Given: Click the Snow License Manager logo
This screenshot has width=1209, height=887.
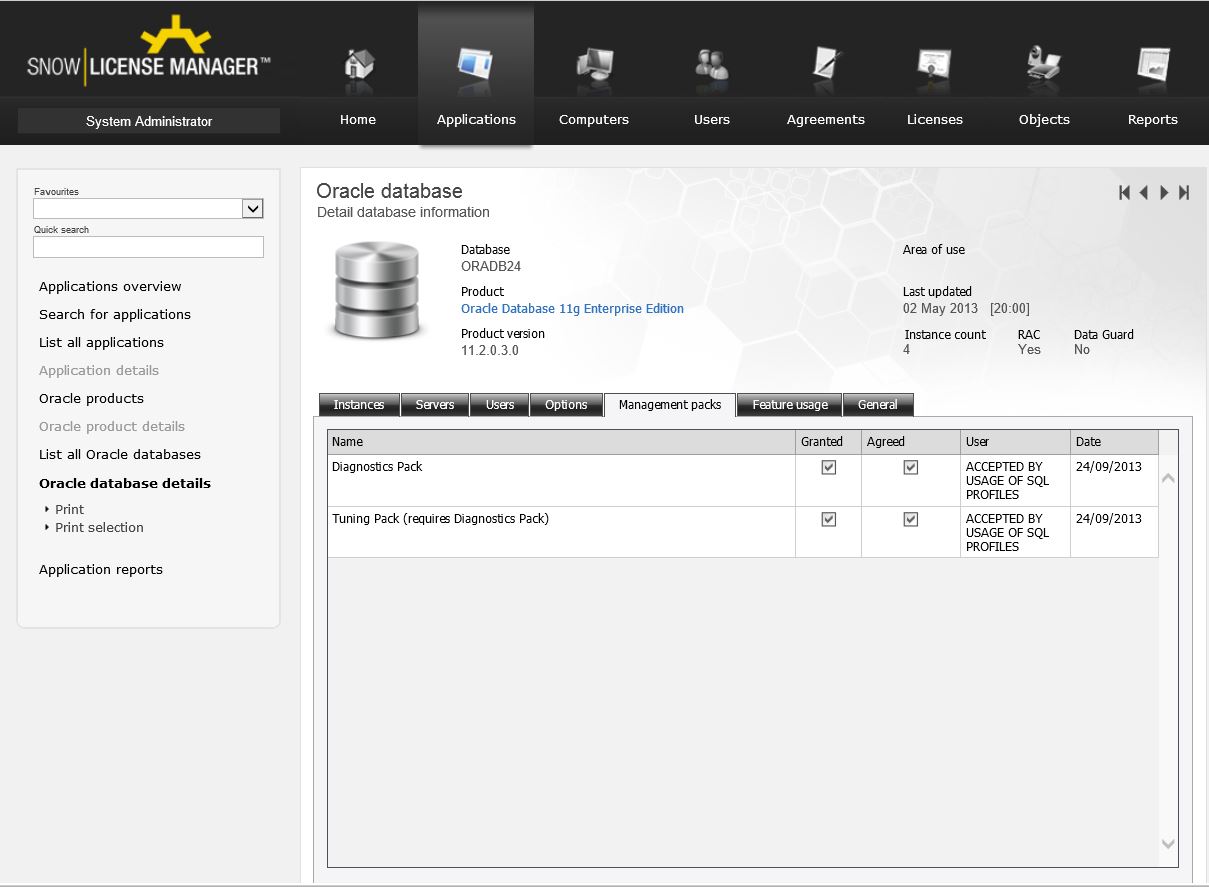Looking at the screenshot, I should tap(148, 50).
